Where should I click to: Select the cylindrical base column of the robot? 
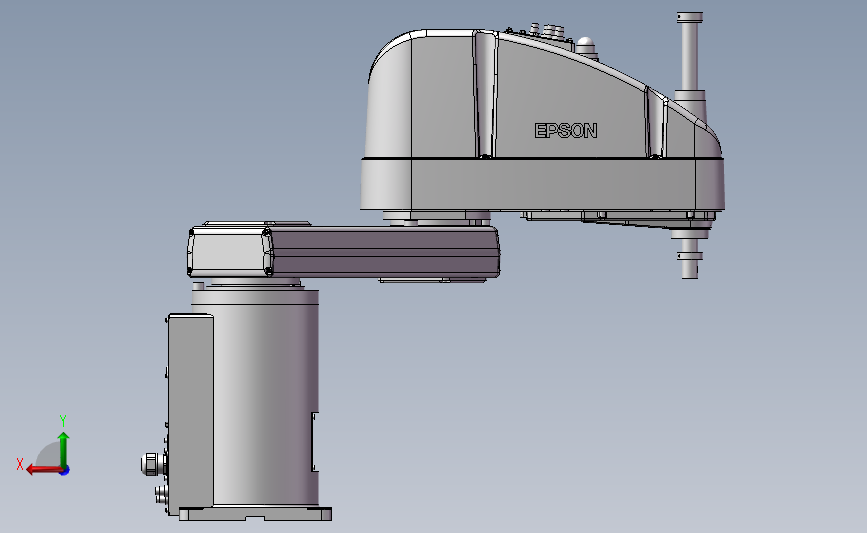click(265, 396)
